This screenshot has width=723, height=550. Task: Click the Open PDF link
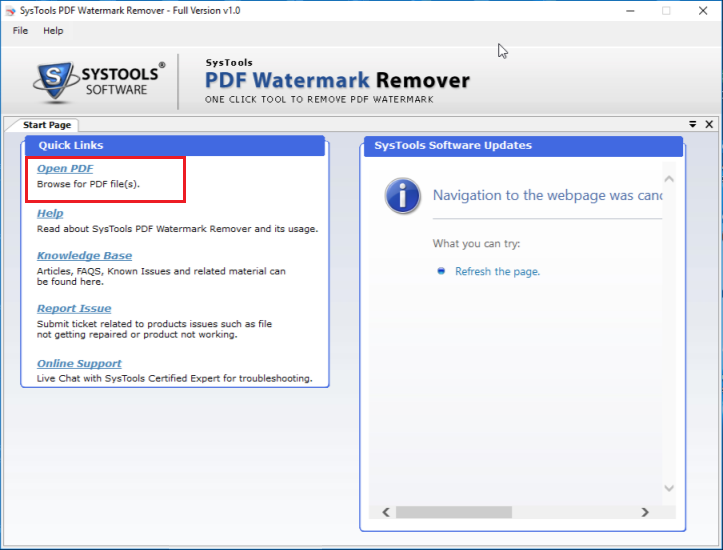click(65, 169)
